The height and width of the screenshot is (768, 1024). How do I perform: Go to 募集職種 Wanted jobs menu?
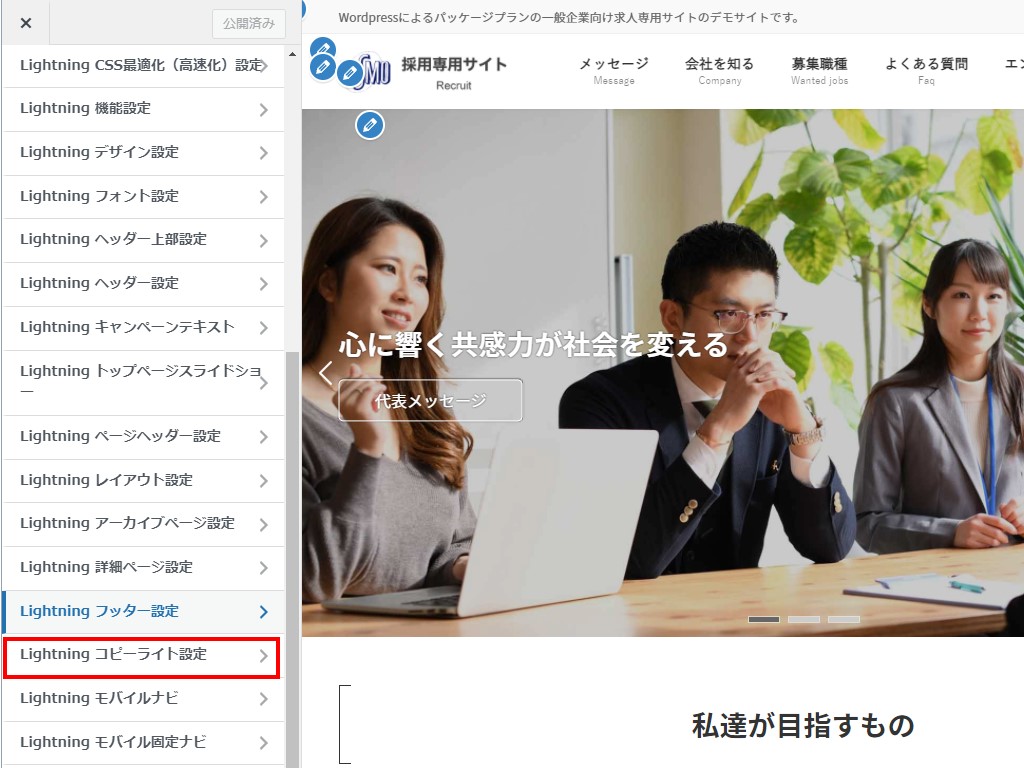pos(819,70)
